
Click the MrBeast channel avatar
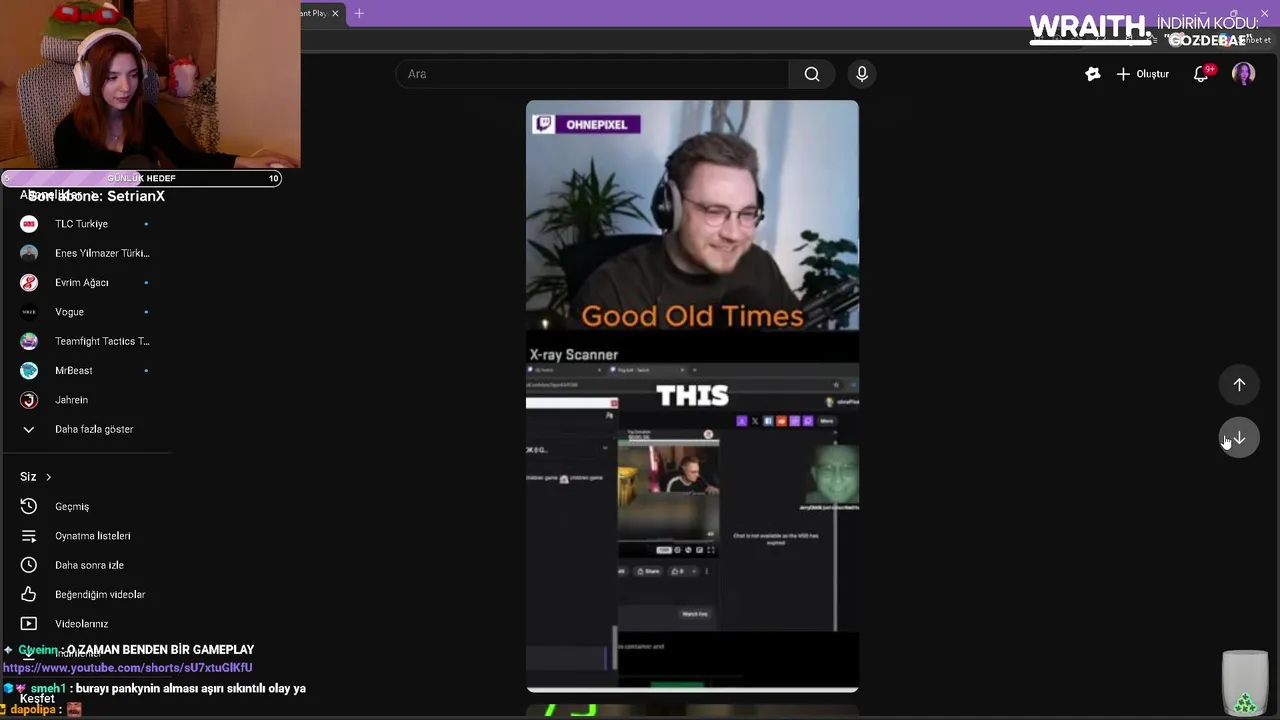29,371
